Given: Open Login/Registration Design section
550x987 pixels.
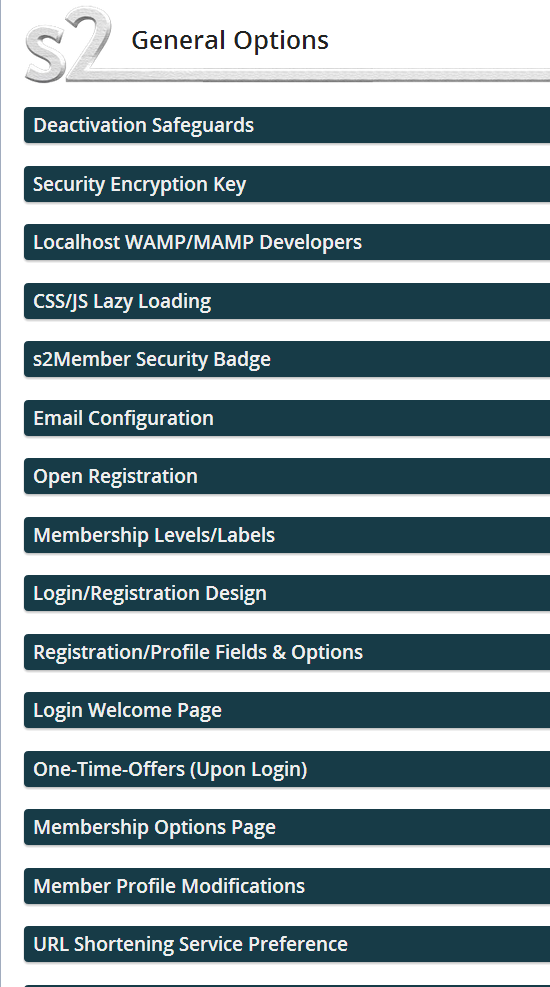Looking at the screenshot, I should point(287,593).
